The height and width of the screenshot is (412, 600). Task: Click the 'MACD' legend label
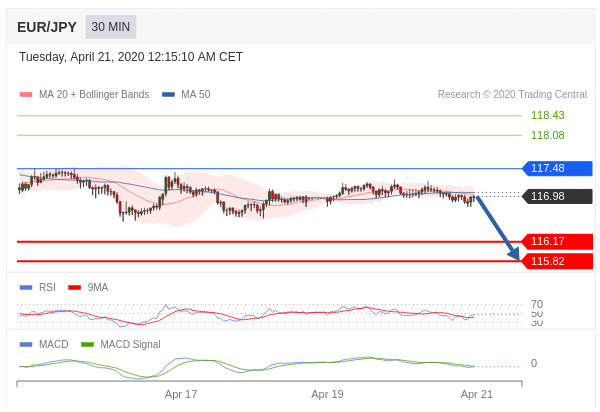54,345
